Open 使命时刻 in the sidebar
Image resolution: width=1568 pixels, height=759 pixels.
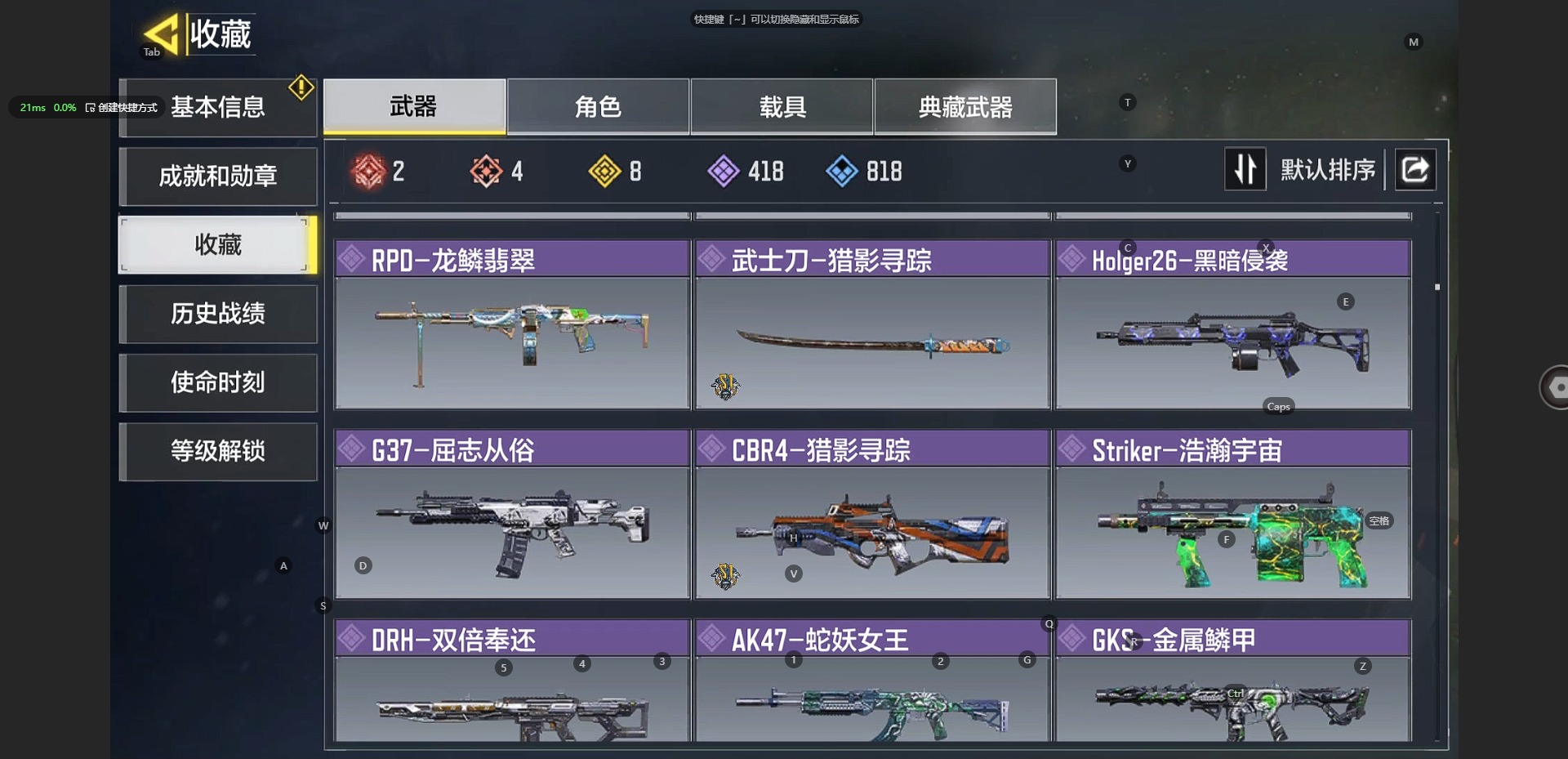[x=218, y=382]
